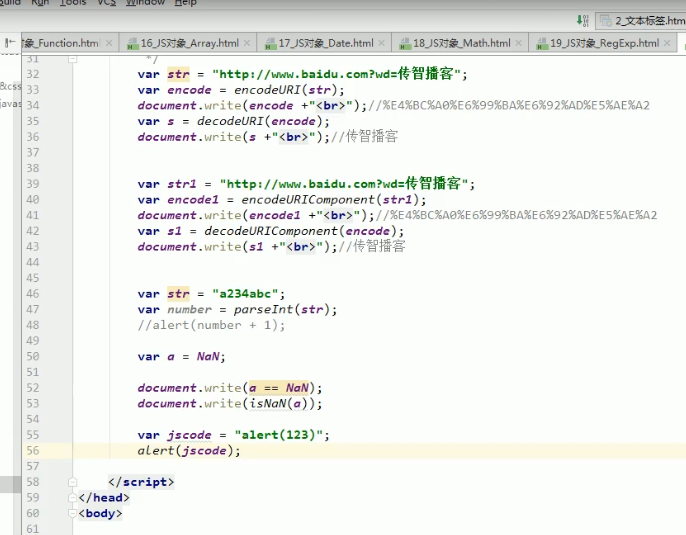The image size is (686, 535).
Task: Click encodeURI call on line 33
Action: tap(267, 90)
